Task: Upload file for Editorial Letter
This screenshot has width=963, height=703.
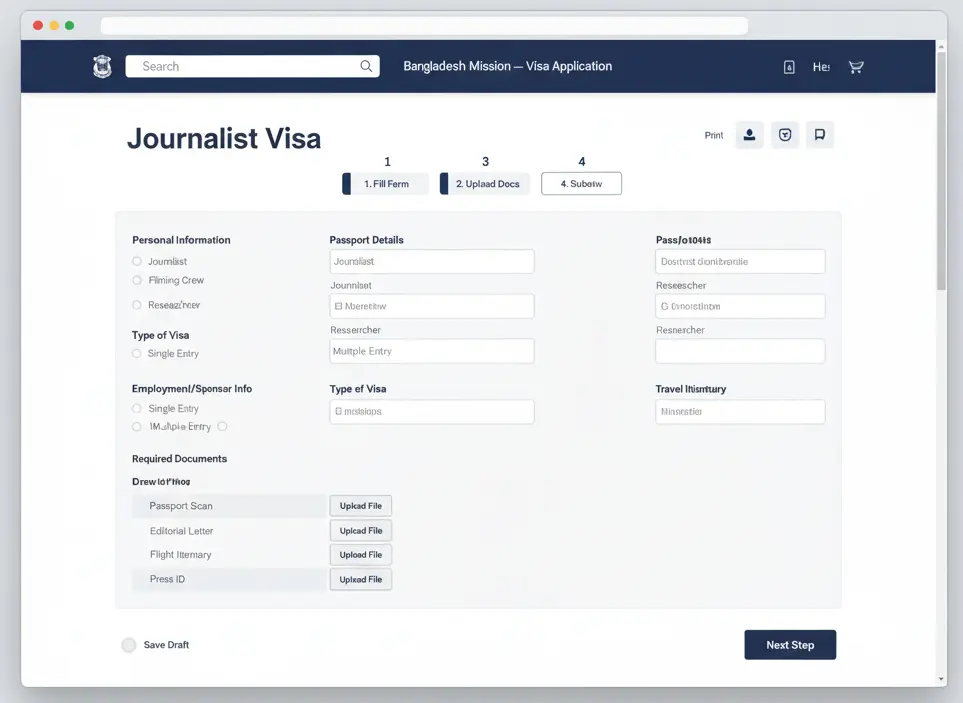Action: tap(361, 530)
